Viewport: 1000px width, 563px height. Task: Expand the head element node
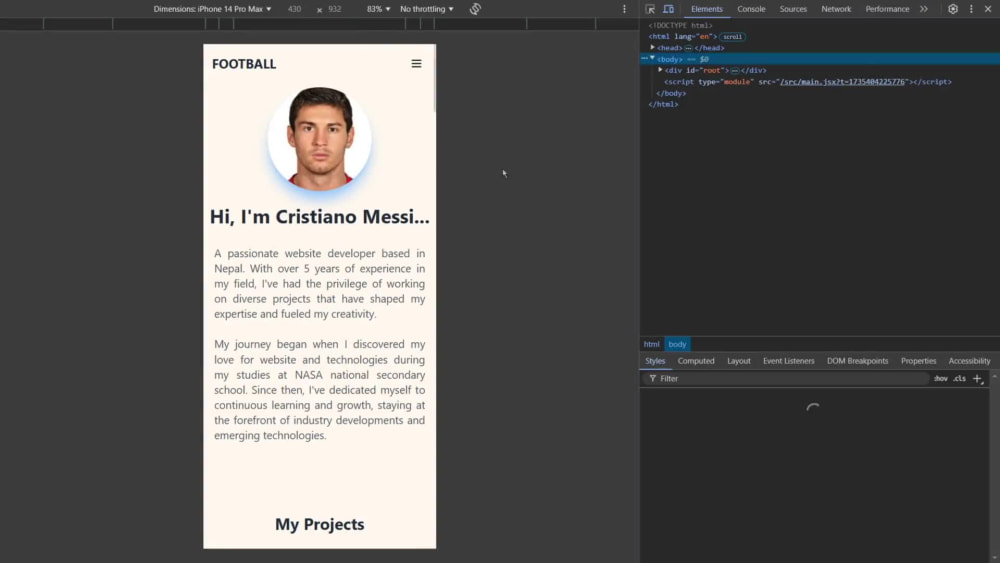(x=652, y=47)
